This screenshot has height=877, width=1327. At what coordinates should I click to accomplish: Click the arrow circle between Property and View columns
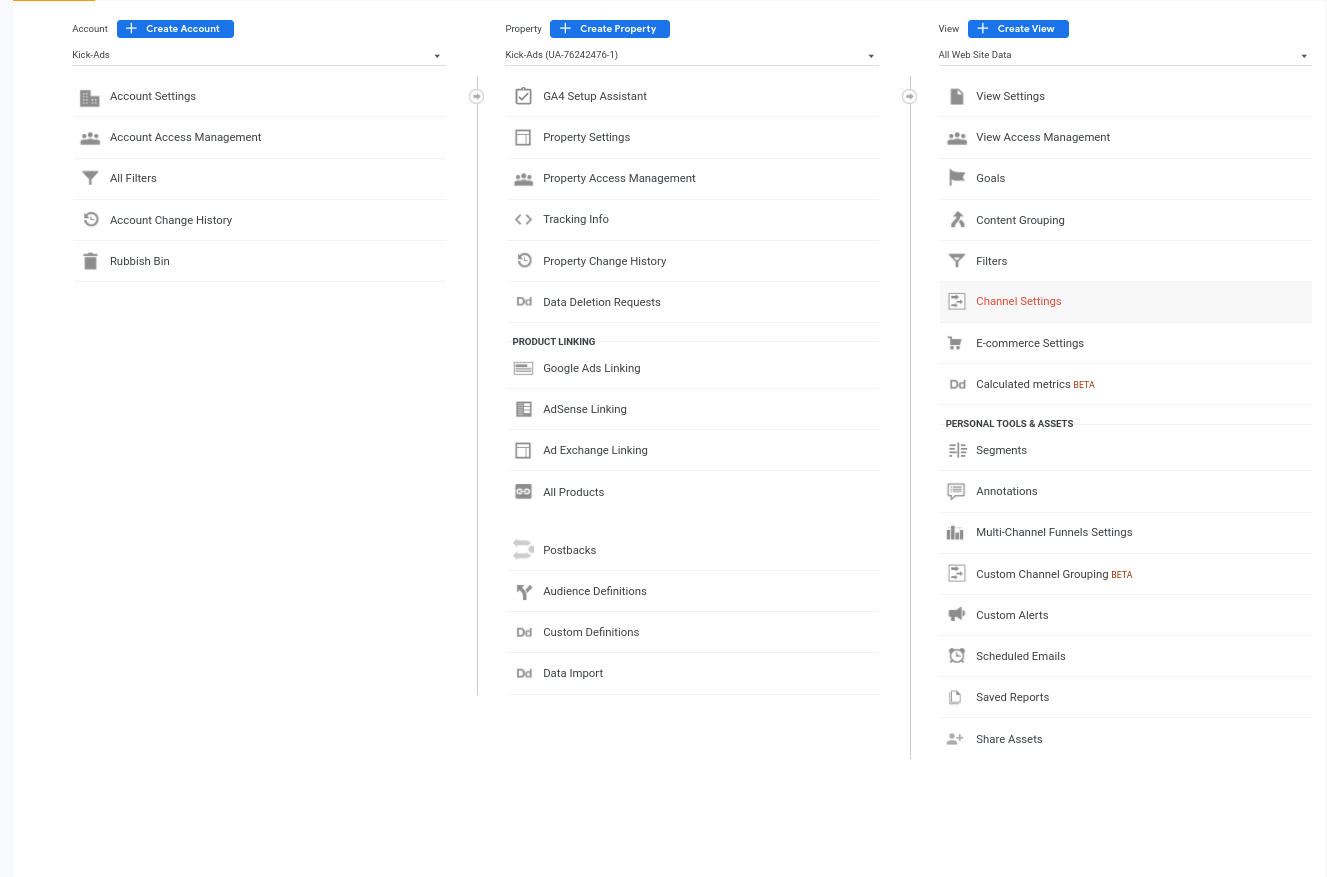coord(909,97)
